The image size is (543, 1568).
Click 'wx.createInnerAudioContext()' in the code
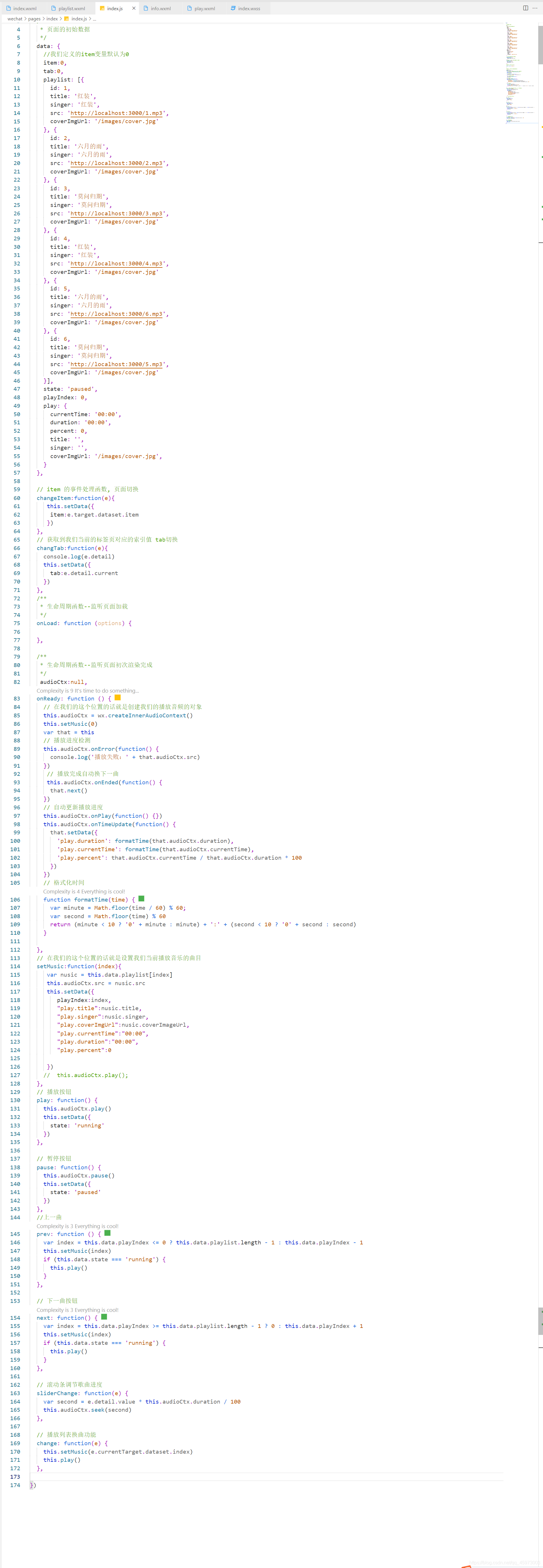[145, 716]
